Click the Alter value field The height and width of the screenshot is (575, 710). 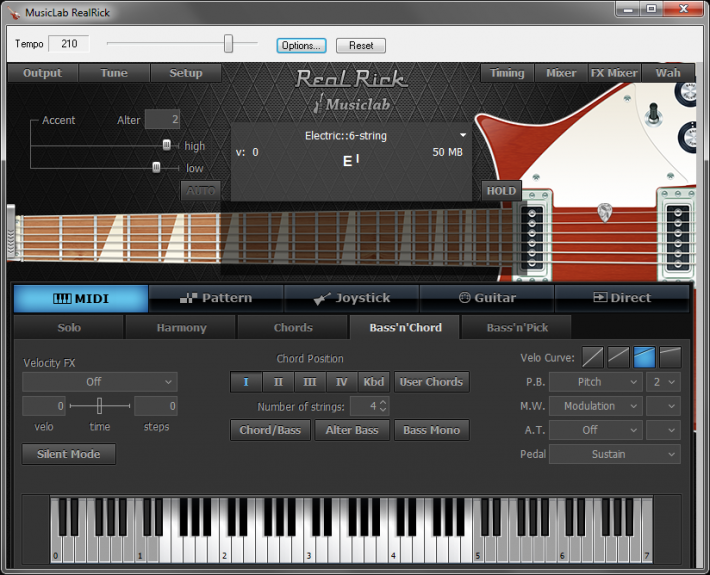point(162,119)
